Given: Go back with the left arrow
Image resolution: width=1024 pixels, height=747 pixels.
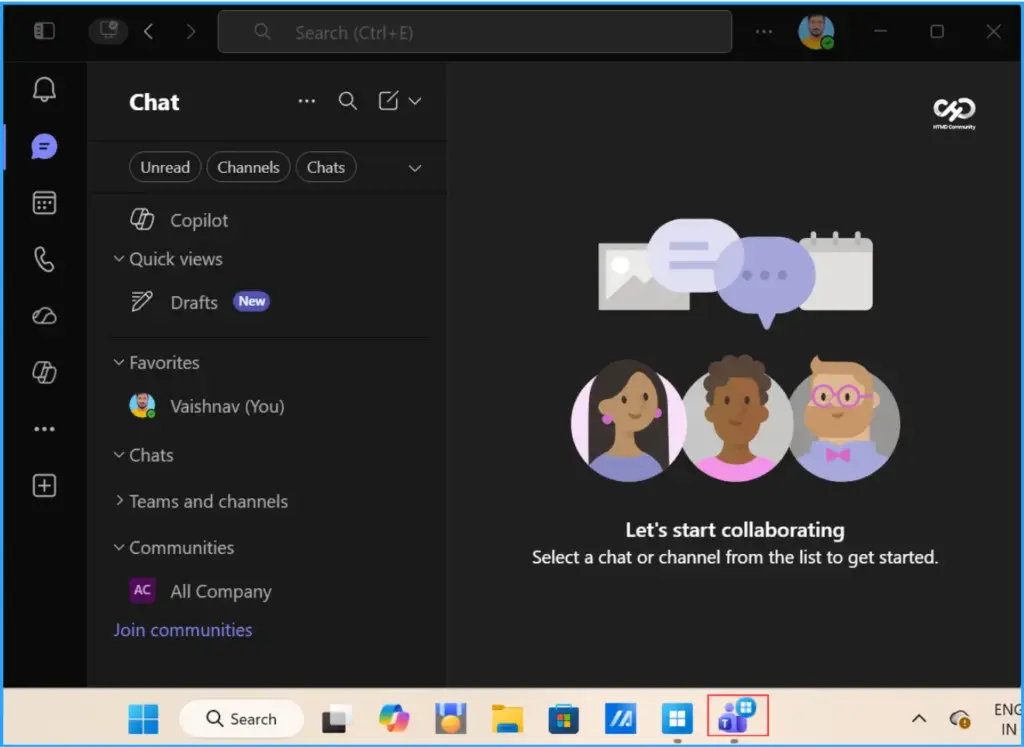Looking at the screenshot, I should (x=149, y=31).
